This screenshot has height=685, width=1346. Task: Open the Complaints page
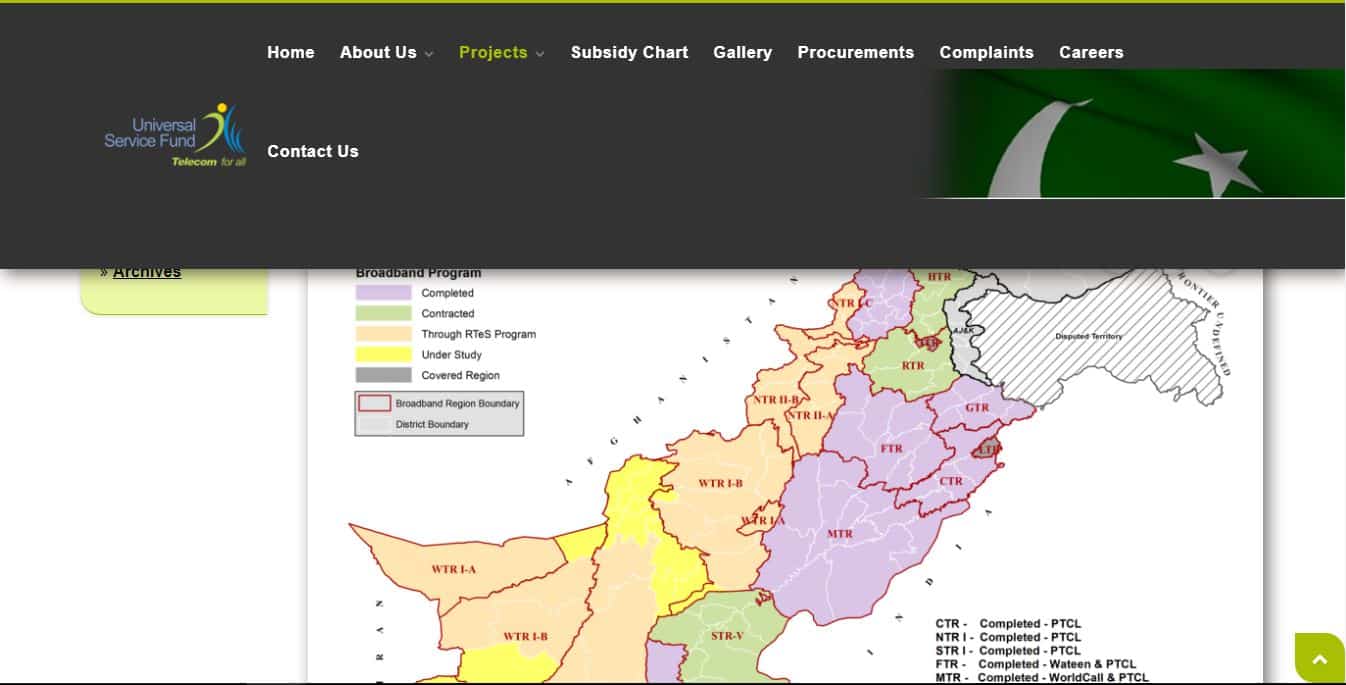[987, 52]
